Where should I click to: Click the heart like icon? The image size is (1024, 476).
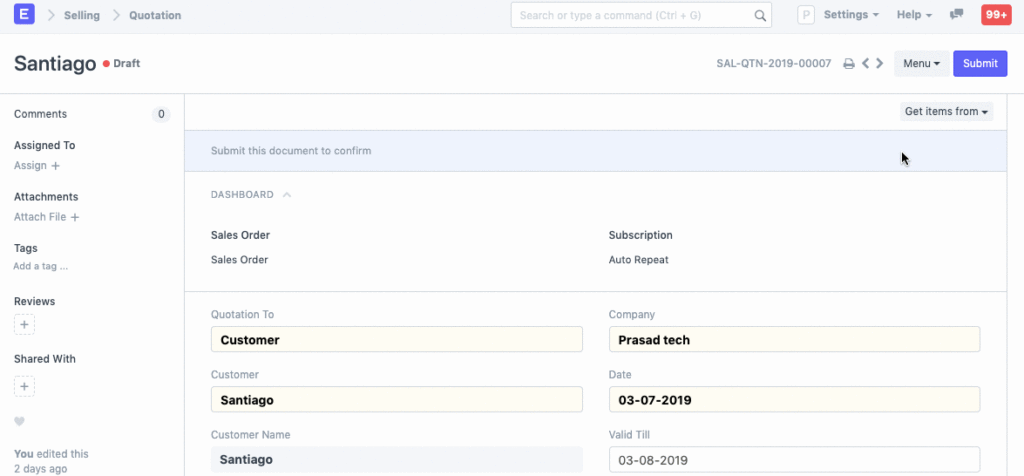tap(19, 421)
